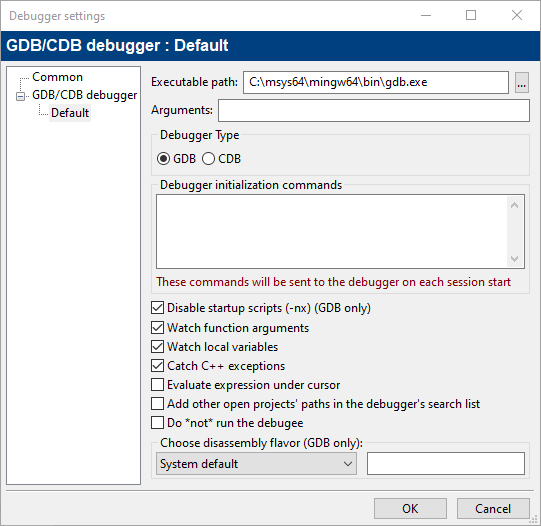Confirm settings with the OK button
541x526 pixels.
pyautogui.click(x=410, y=508)
